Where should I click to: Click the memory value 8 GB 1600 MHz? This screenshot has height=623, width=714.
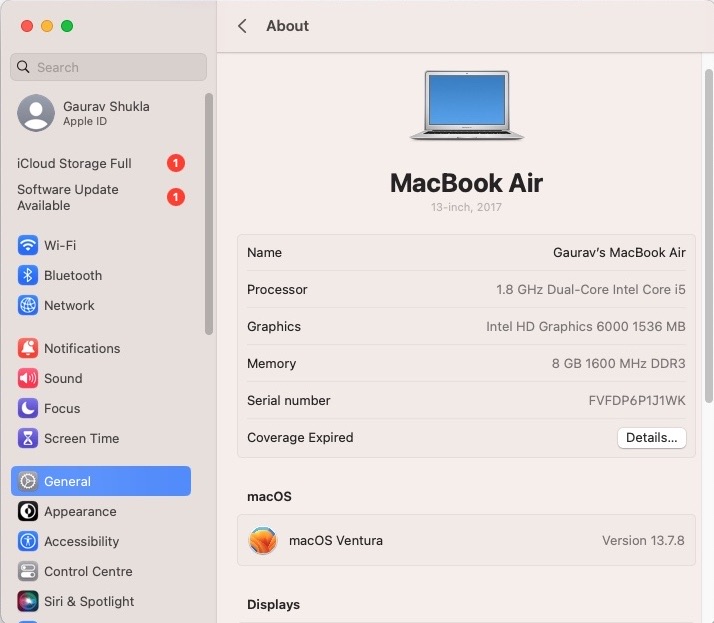[618, 363]
